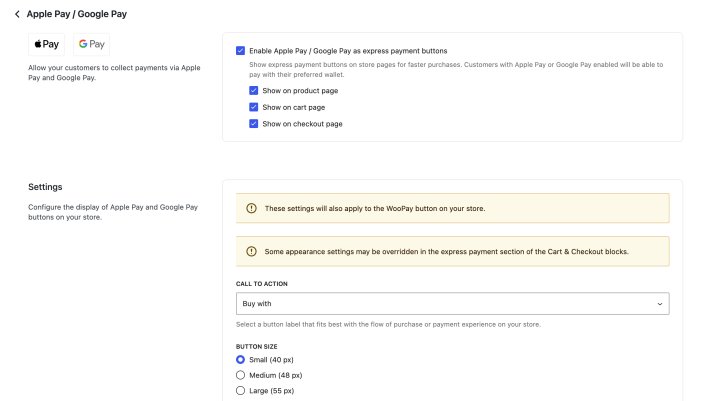Click the BUTTON SIZE label
702x401 pixels.
click(257, 346)
